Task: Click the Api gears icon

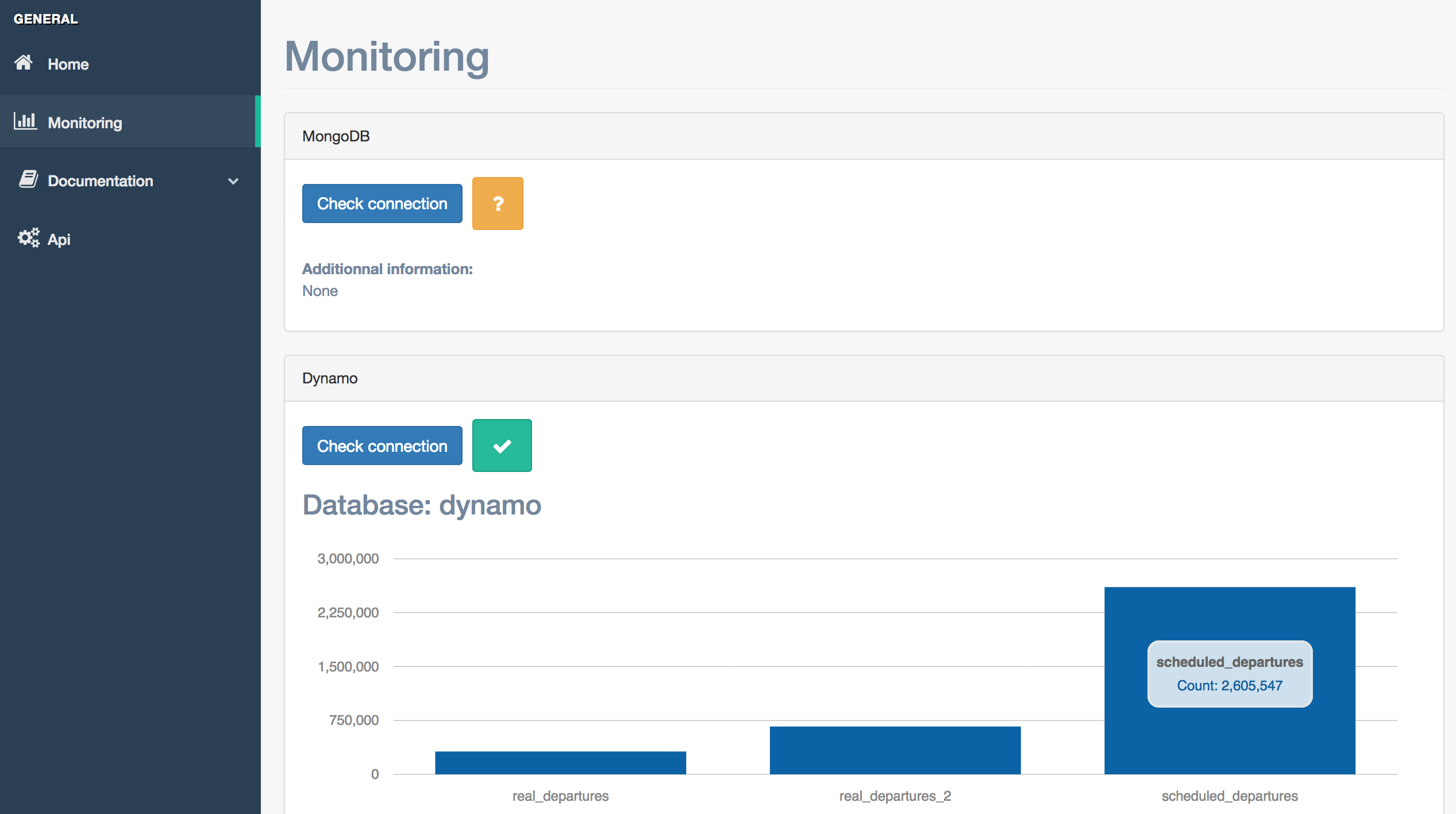Action: coord(29,238)
